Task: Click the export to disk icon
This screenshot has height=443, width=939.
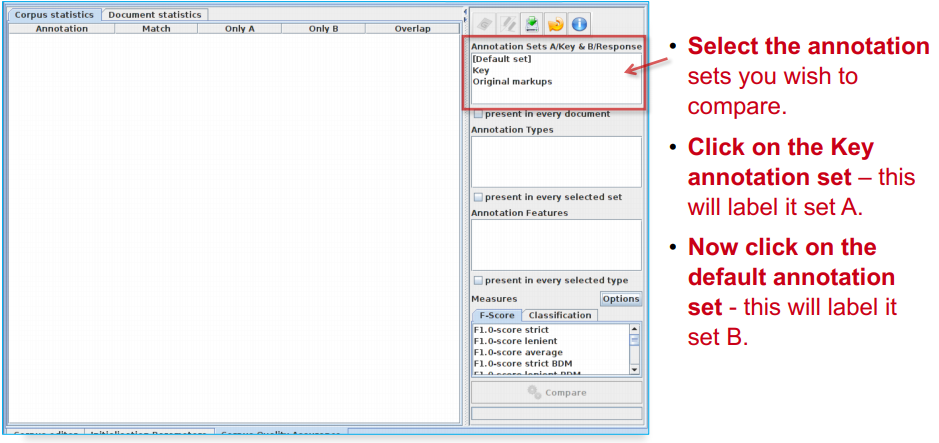Action: (531, 22)
